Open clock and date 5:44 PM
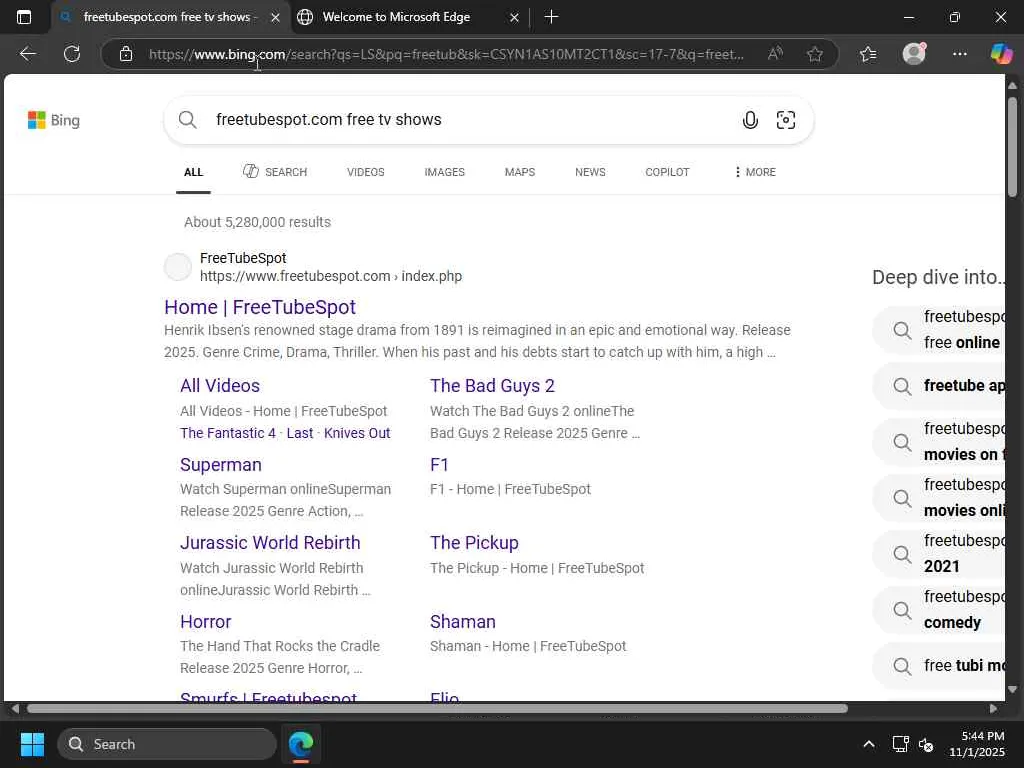1024x768 pixels. pos(977,744)
